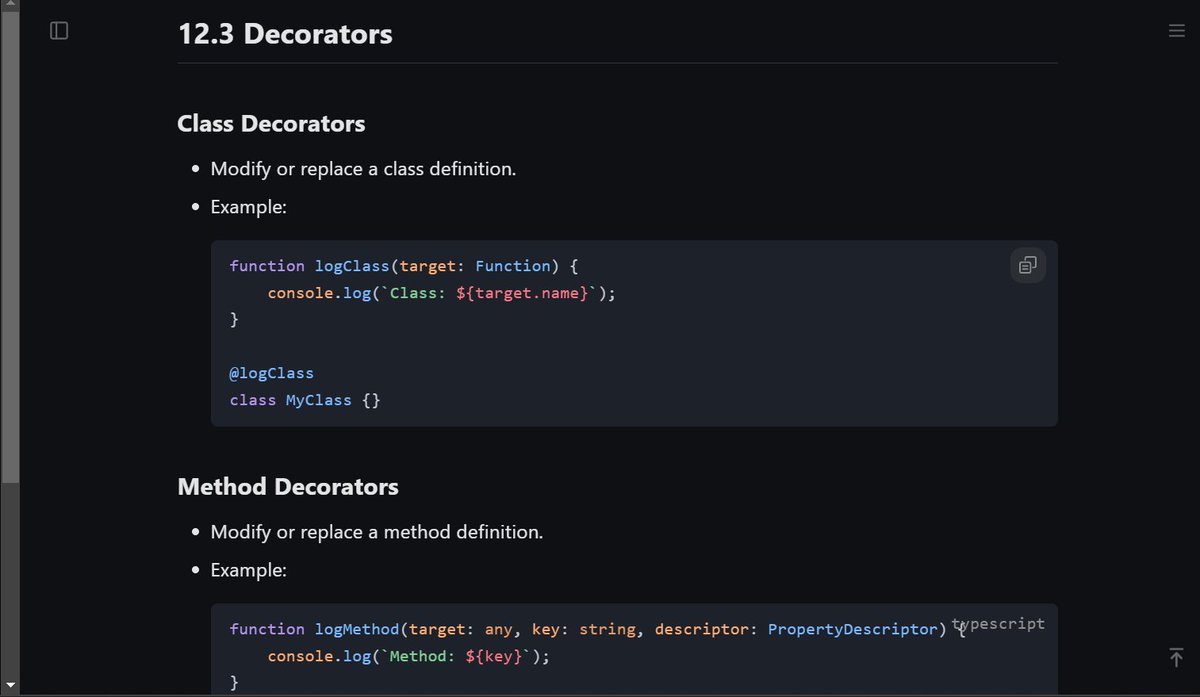Click the '@logClass' decorator line

[x=271, y=373]
